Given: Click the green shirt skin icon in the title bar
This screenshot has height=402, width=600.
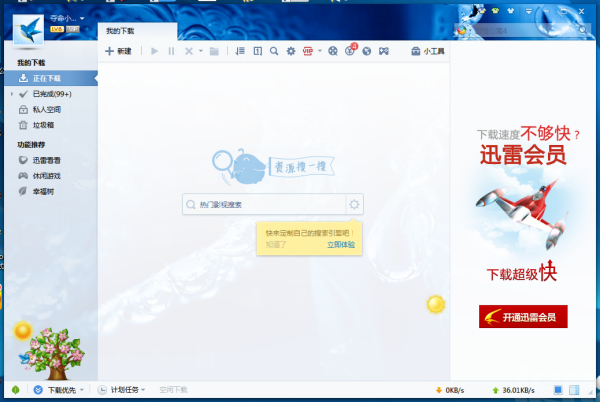Looking at the screenshot, I should (x=496, y=11).
